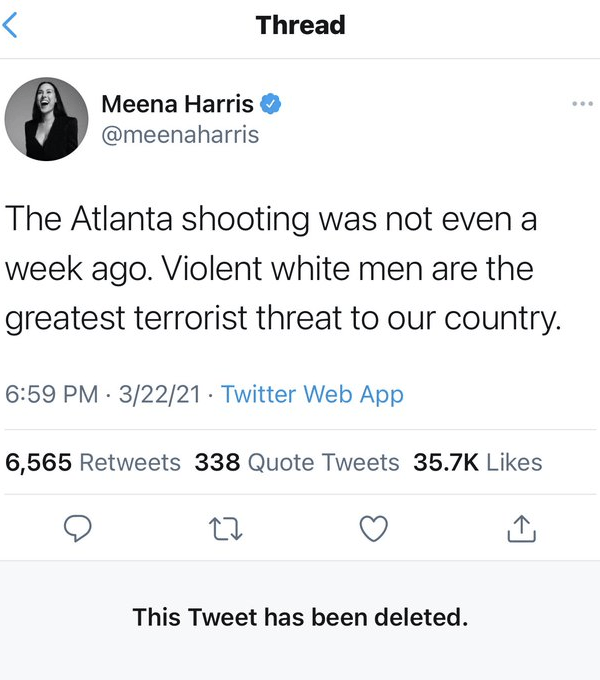Image resolution: width=600 pixels, height=680 pixels.
Task: Tap the retweet arrows icon
Action: [226, 528]
